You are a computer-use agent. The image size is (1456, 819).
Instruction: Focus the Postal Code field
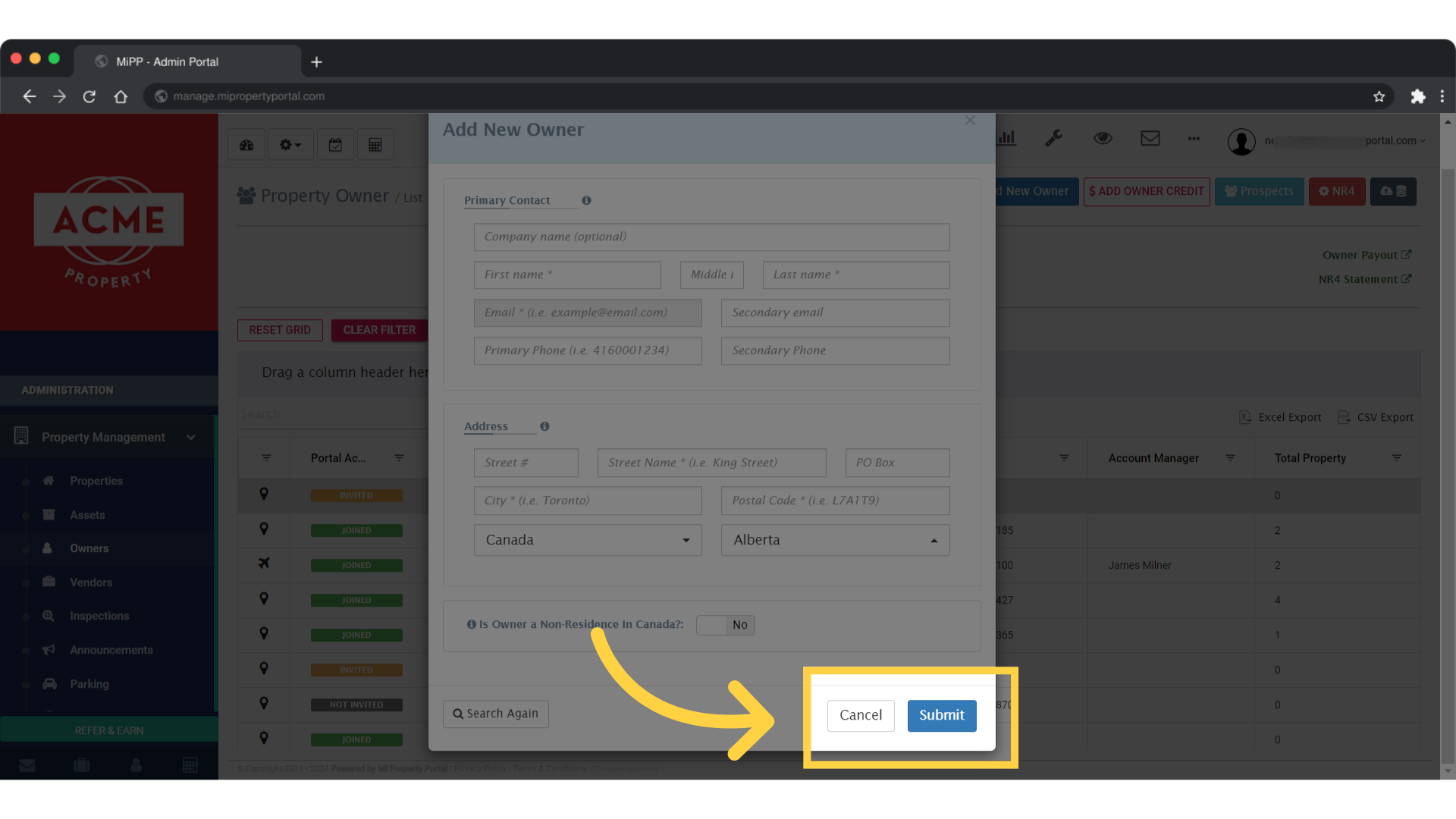pos(835,500)
